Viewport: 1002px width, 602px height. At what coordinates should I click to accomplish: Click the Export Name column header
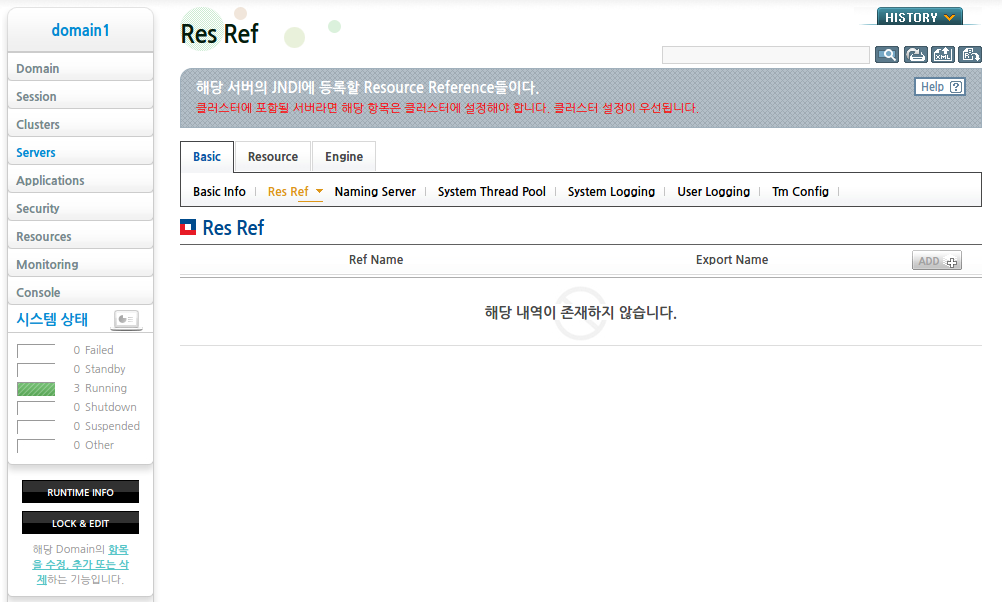[x=732, y=260]
